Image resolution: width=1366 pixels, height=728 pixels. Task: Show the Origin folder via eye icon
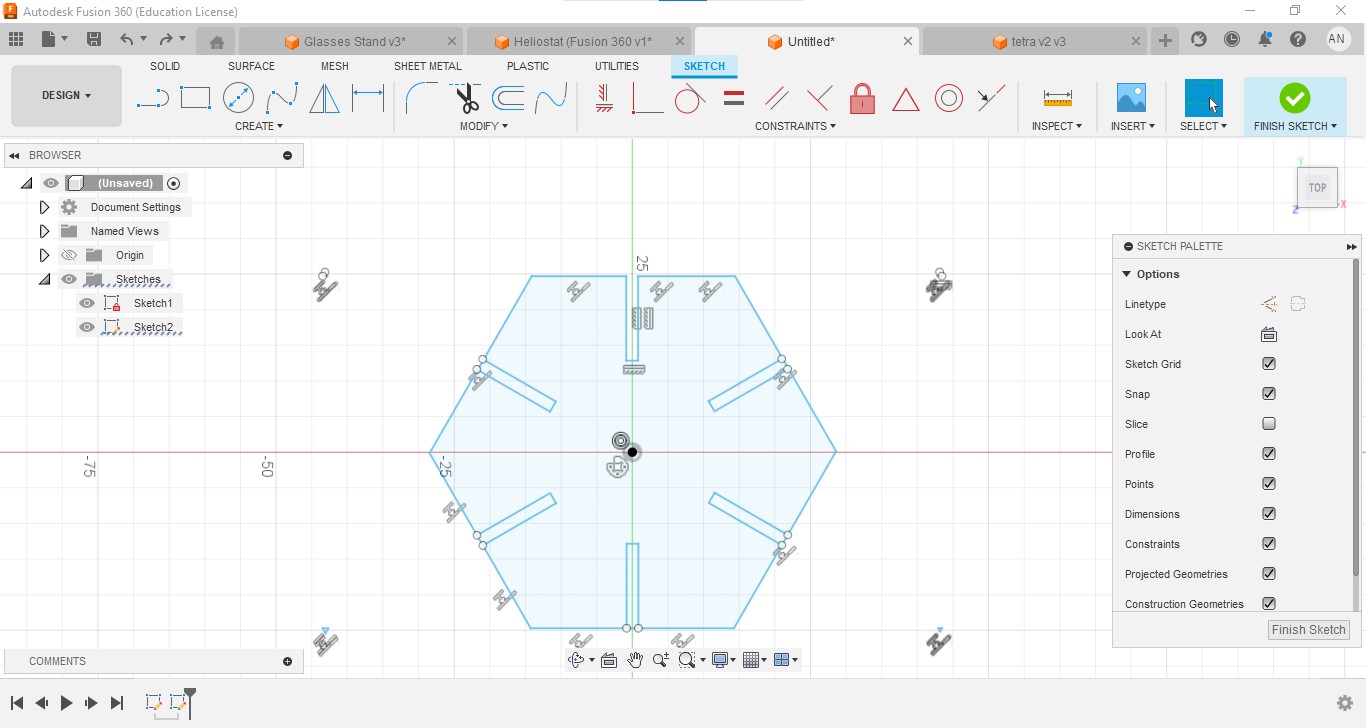(x=69, y=255)
